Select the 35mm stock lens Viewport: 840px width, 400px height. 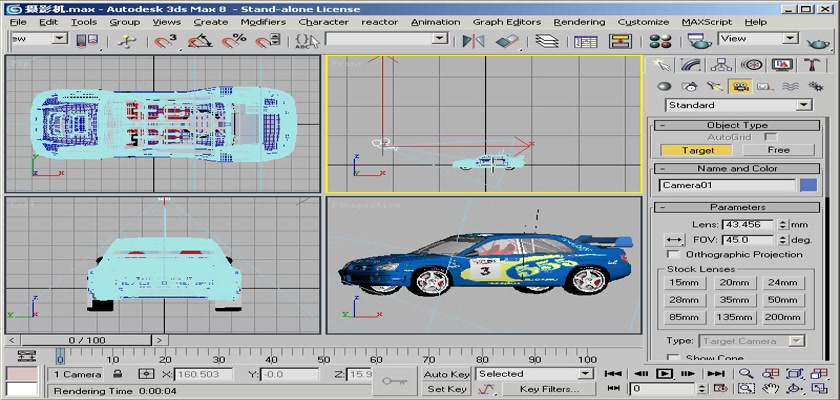pyautogui.click(x=734, y=300)
